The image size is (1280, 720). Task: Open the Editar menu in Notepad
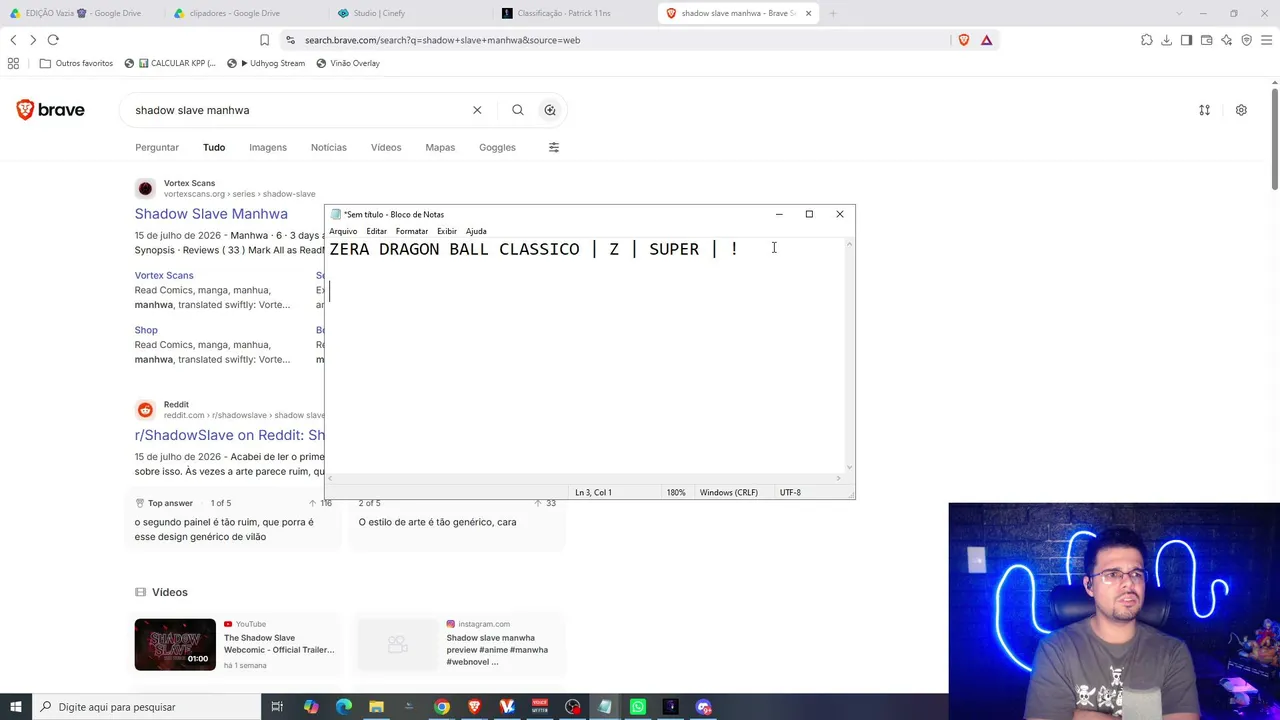pos(376,231)
